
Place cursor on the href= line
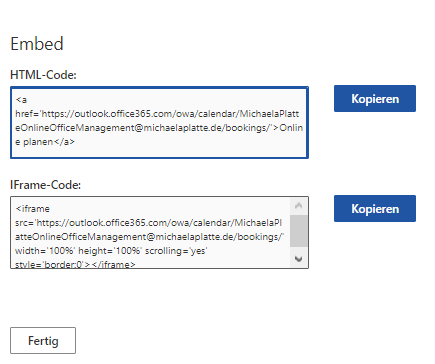[157, 114]
